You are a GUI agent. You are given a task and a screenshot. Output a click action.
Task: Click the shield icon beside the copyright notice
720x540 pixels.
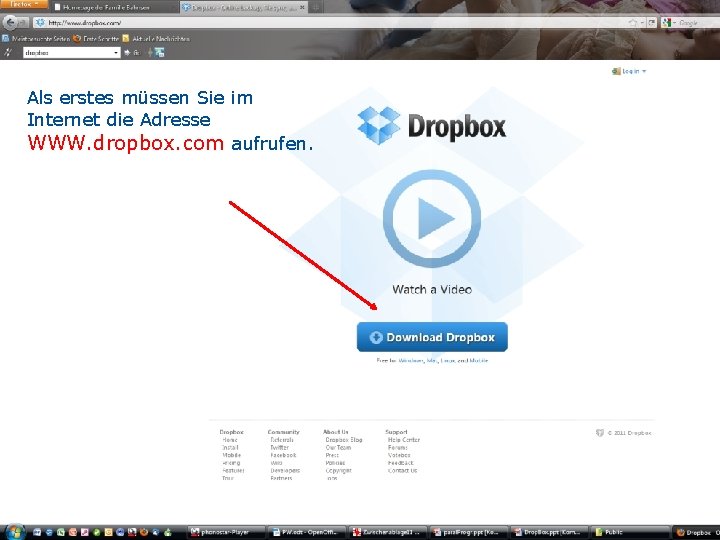click(600, 433)
